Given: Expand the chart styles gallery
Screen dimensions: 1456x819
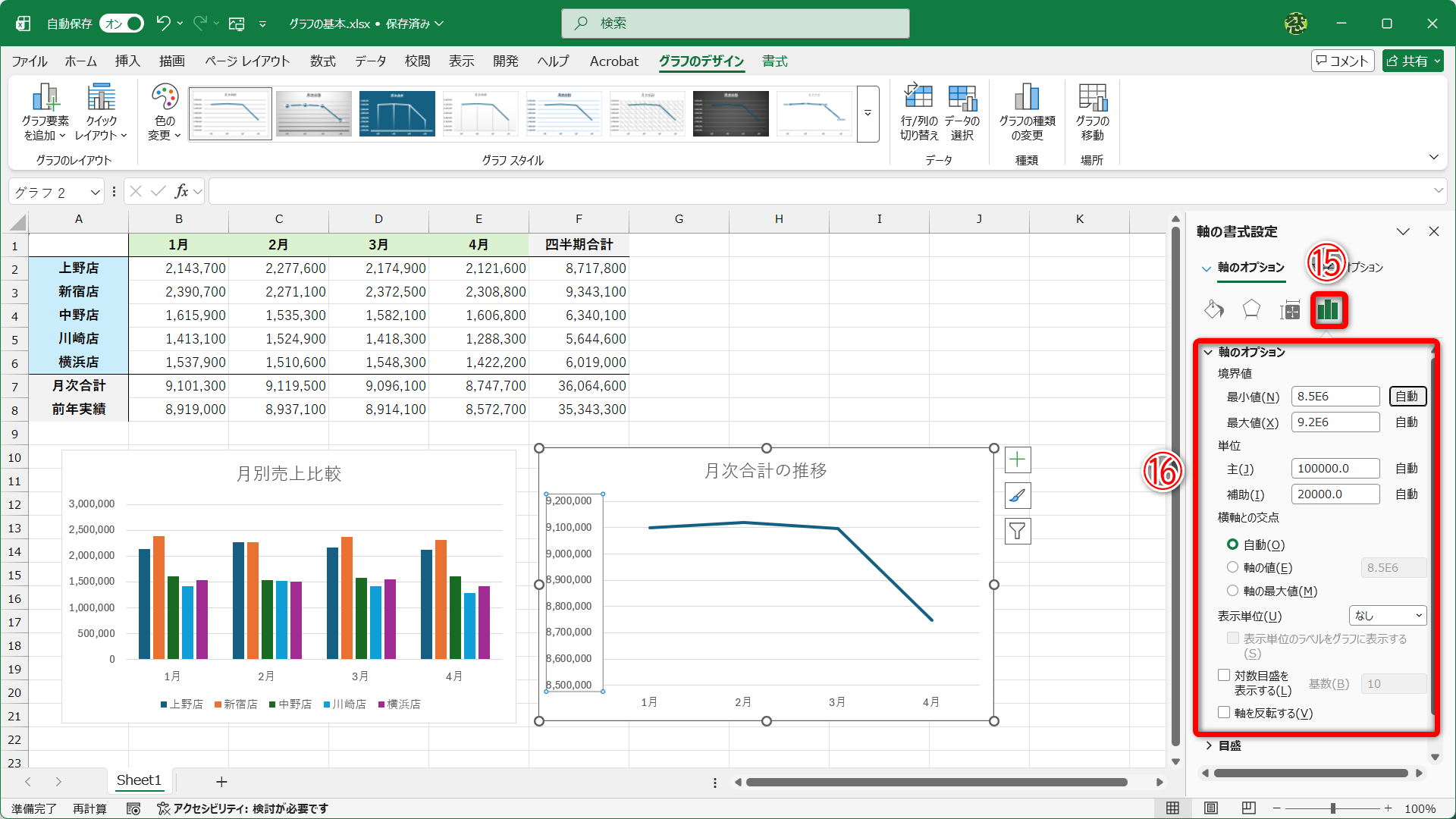Looking at the screenshot, I should pyautogui.click(x=868, y=114).
